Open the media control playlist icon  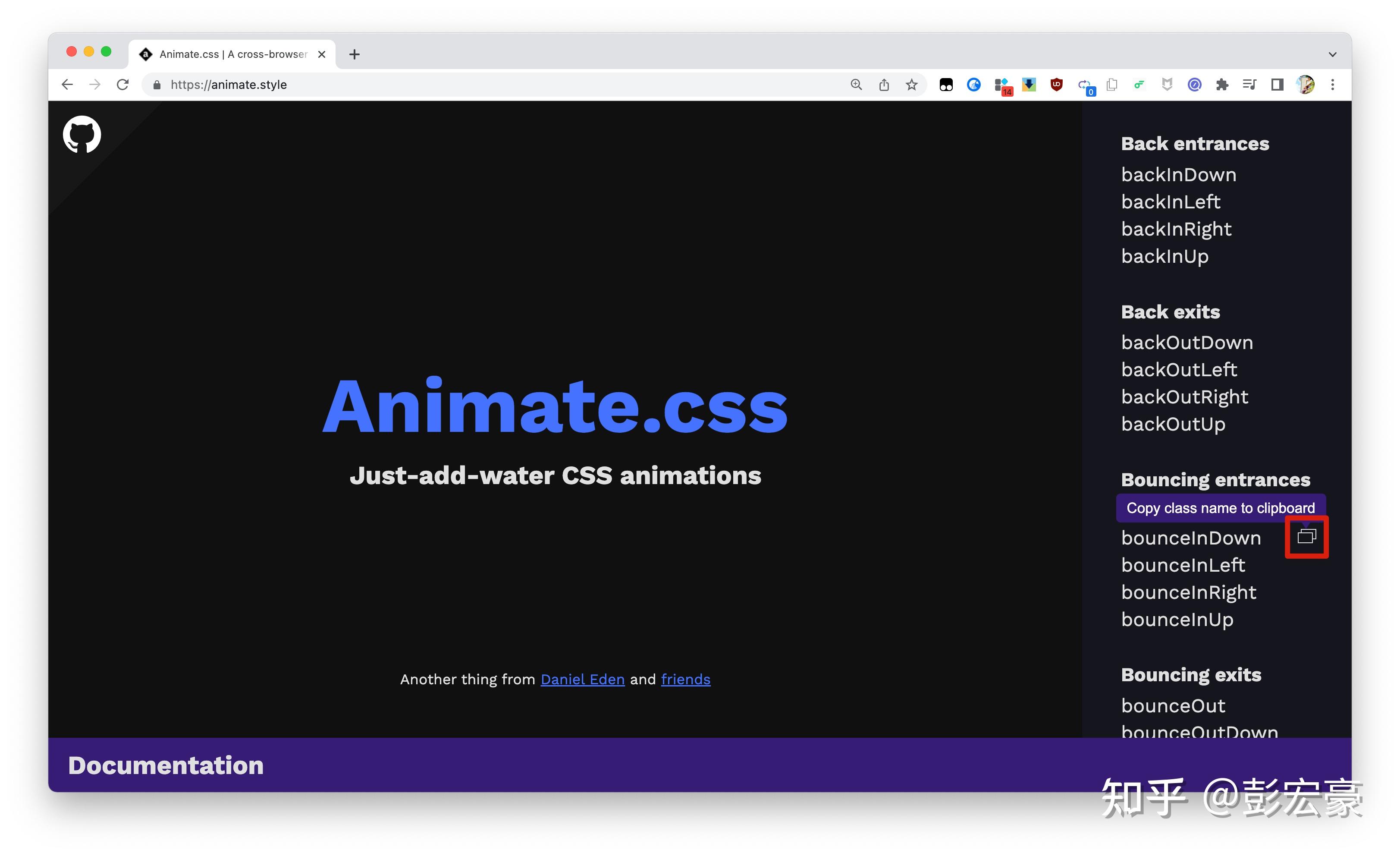[x=1249, y=85]
